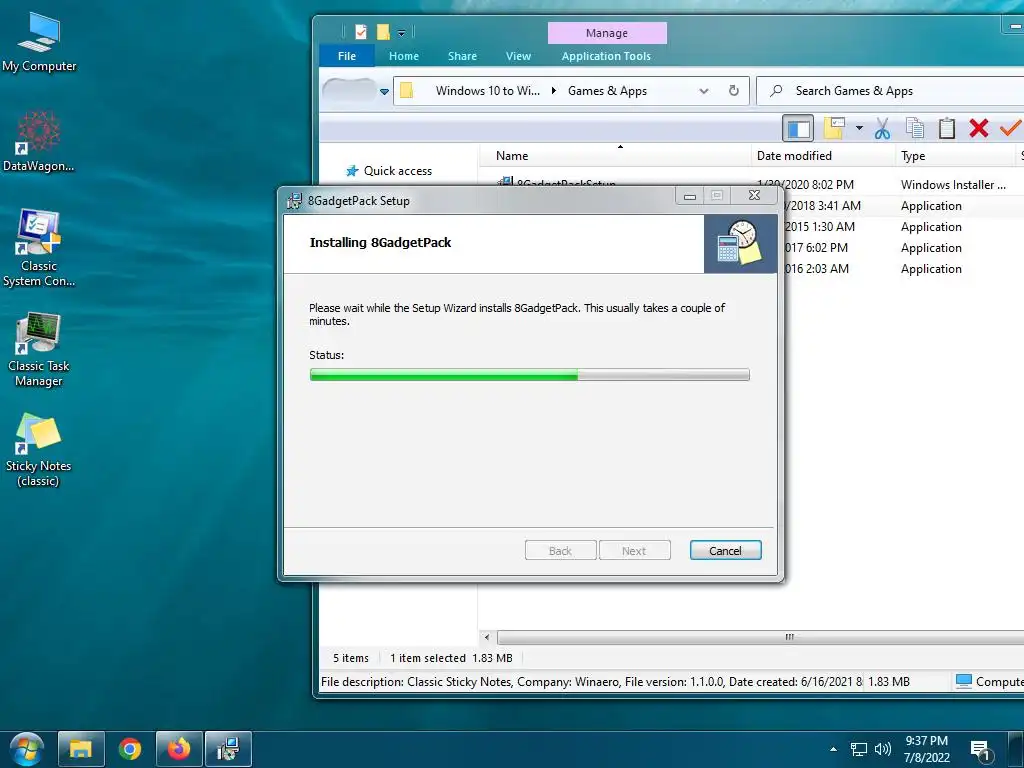Minimize the 8GadgetPack Setup window
This screenshot has height=768, width=1024.
(690, 196)
